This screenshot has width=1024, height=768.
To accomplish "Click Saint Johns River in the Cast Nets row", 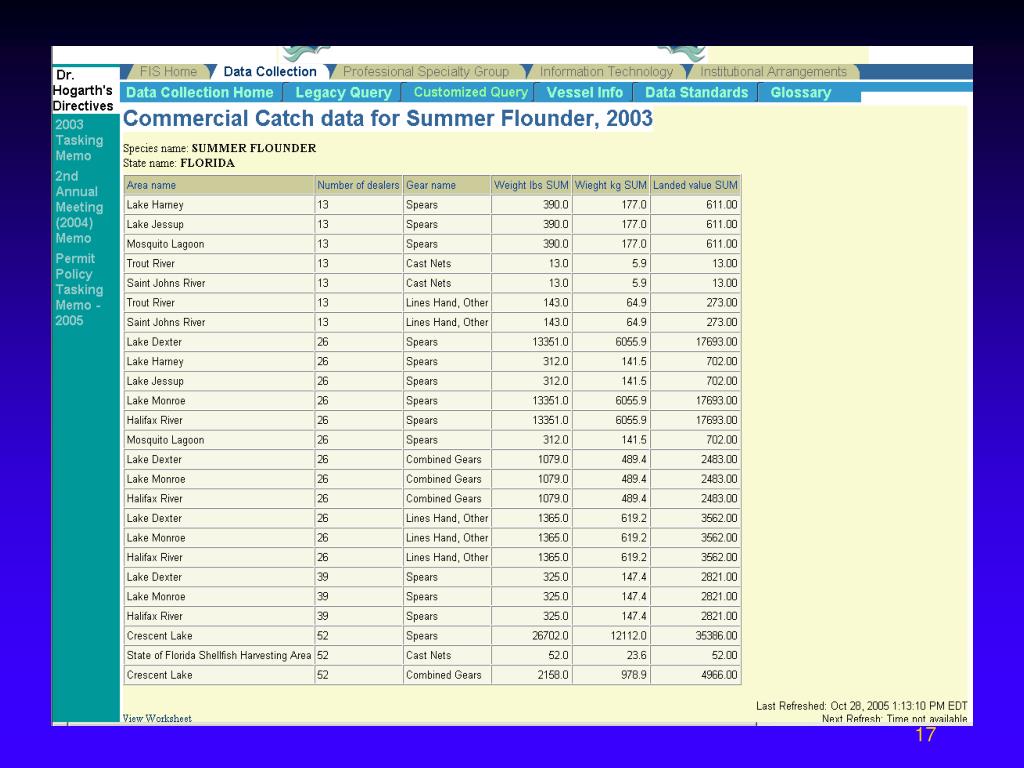I will [x=219, y=283].
